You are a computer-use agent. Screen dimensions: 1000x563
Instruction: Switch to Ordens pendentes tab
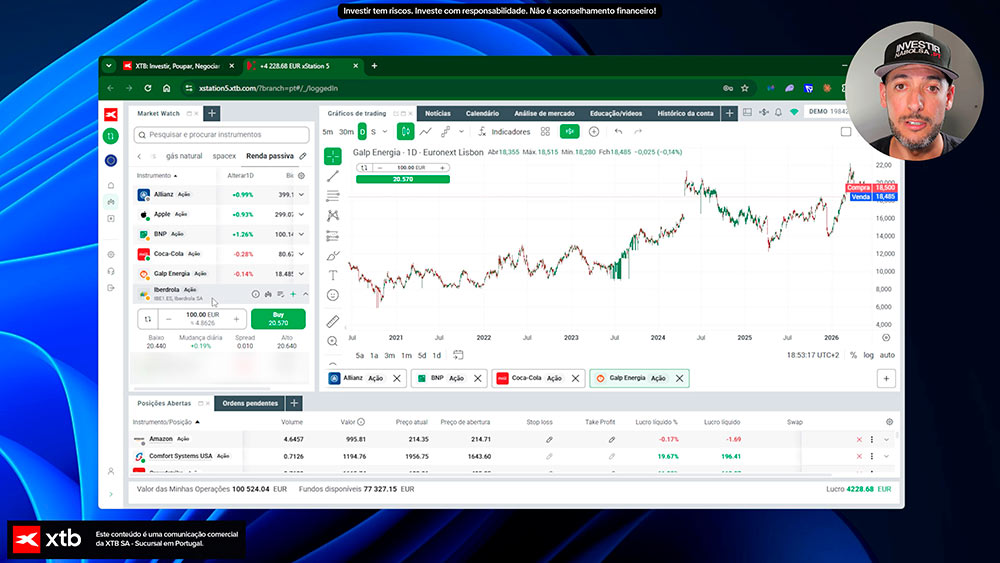(250, 403)
